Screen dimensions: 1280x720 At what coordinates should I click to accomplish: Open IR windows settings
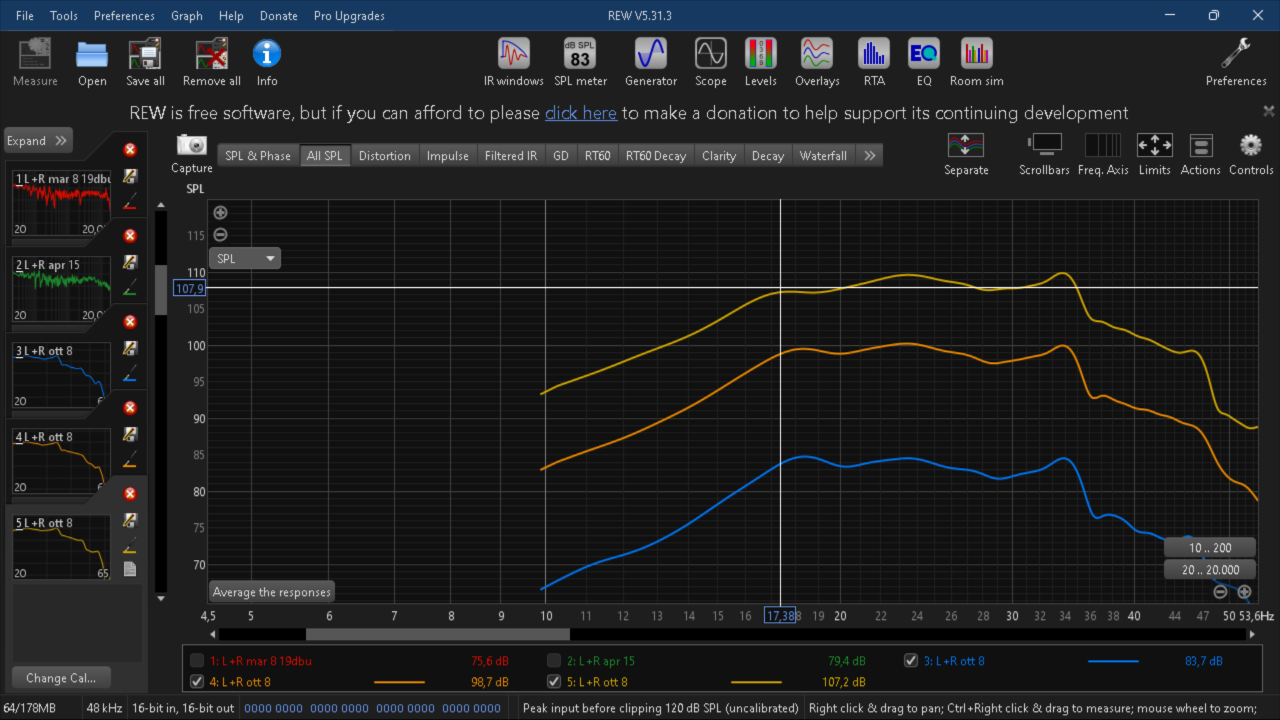[x=514, y=62]
